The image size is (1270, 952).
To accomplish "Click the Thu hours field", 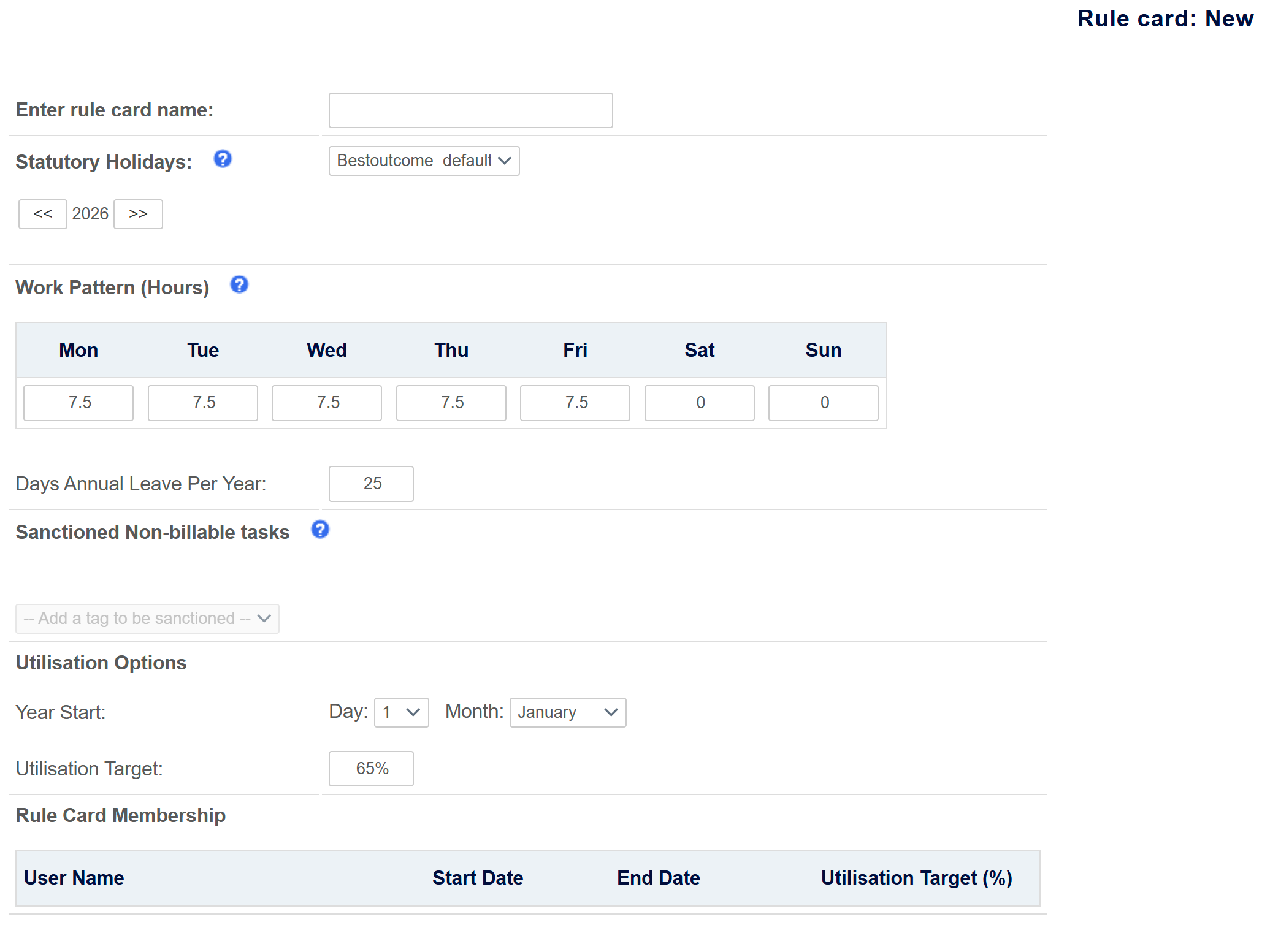I will [451, 403].
